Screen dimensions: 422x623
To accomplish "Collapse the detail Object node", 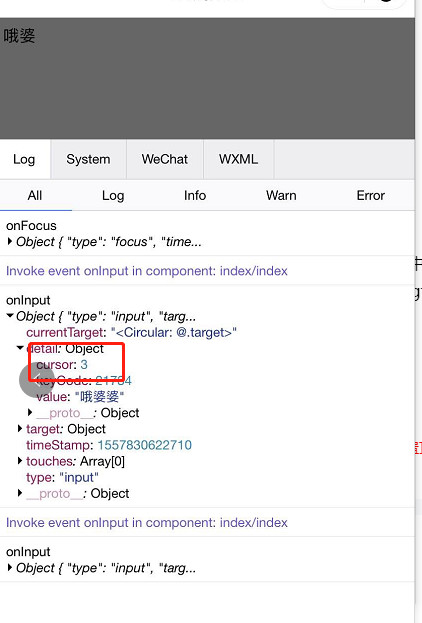I will click(x=20, y=348).
